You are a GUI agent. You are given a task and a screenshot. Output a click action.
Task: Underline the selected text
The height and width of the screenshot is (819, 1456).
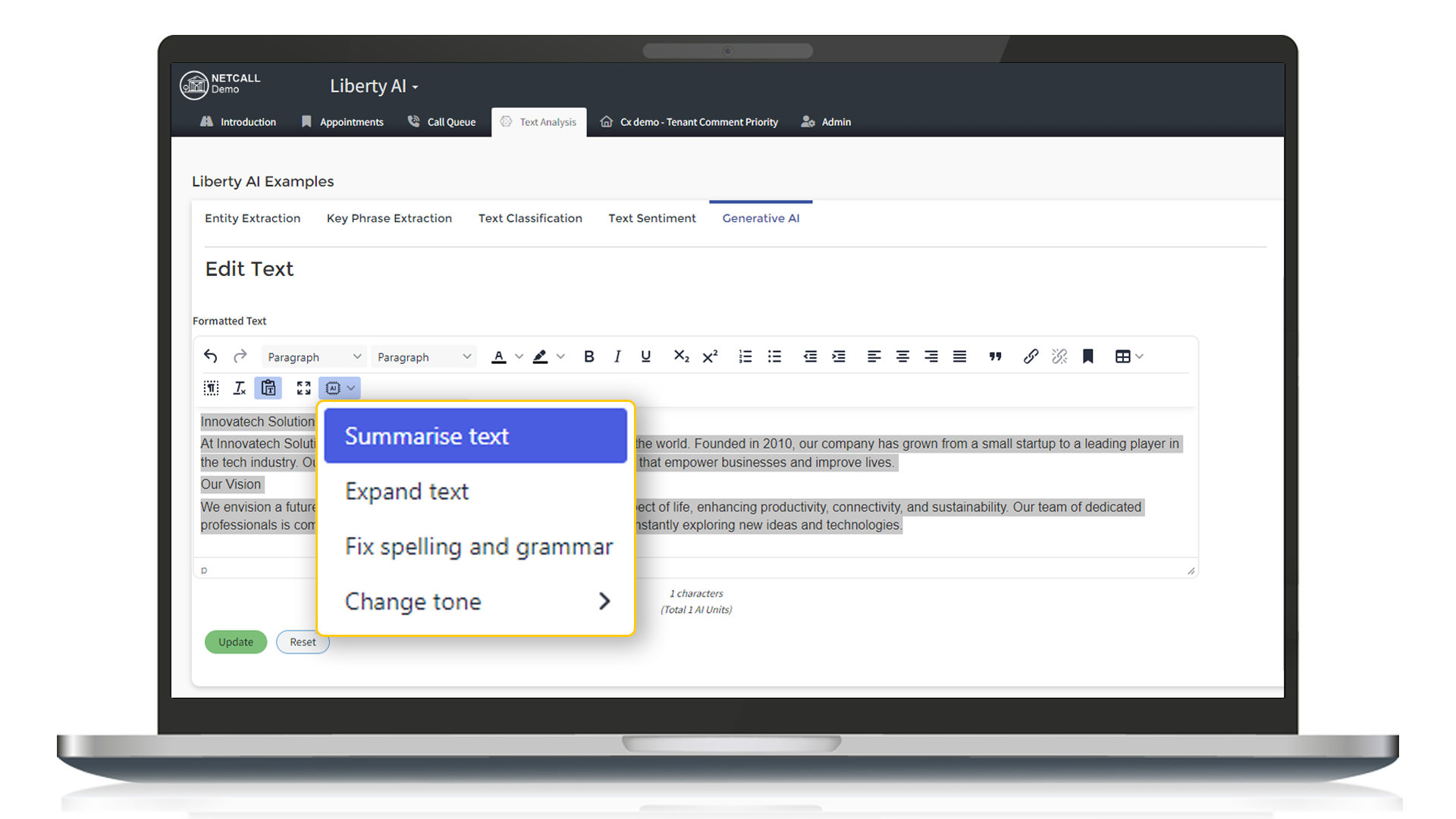point(645,356)
